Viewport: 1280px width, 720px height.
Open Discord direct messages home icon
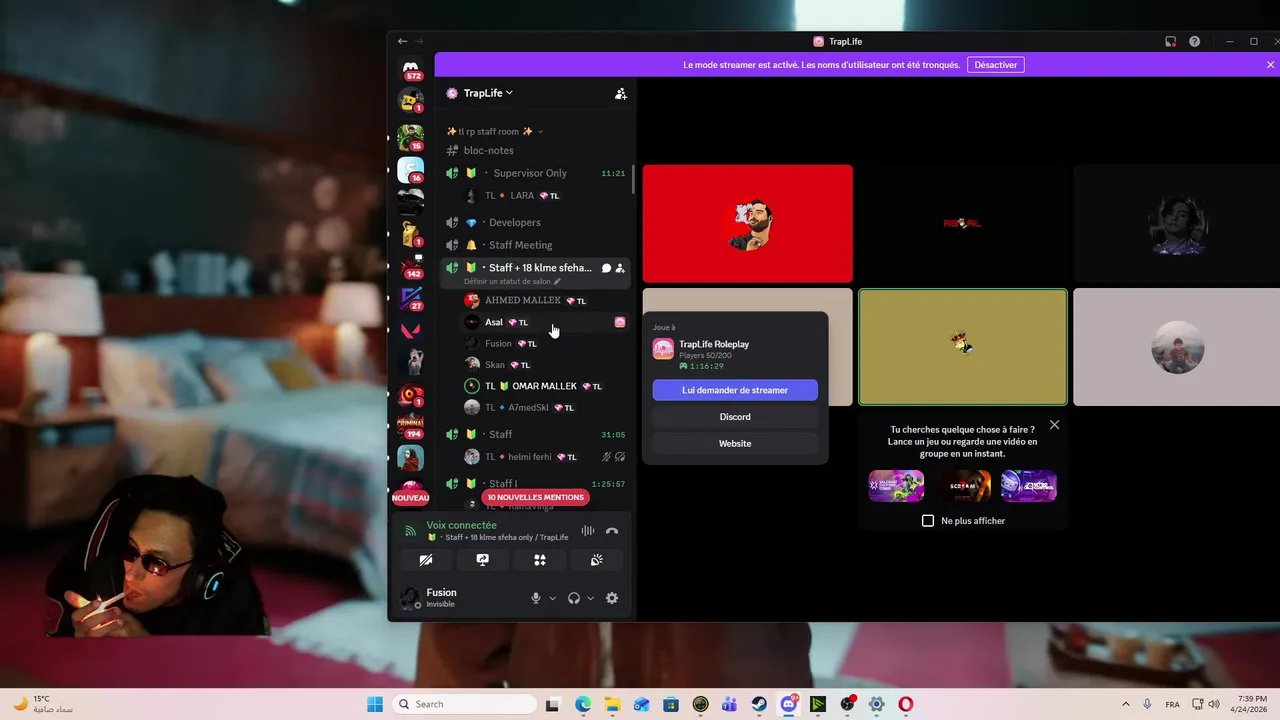411,68
